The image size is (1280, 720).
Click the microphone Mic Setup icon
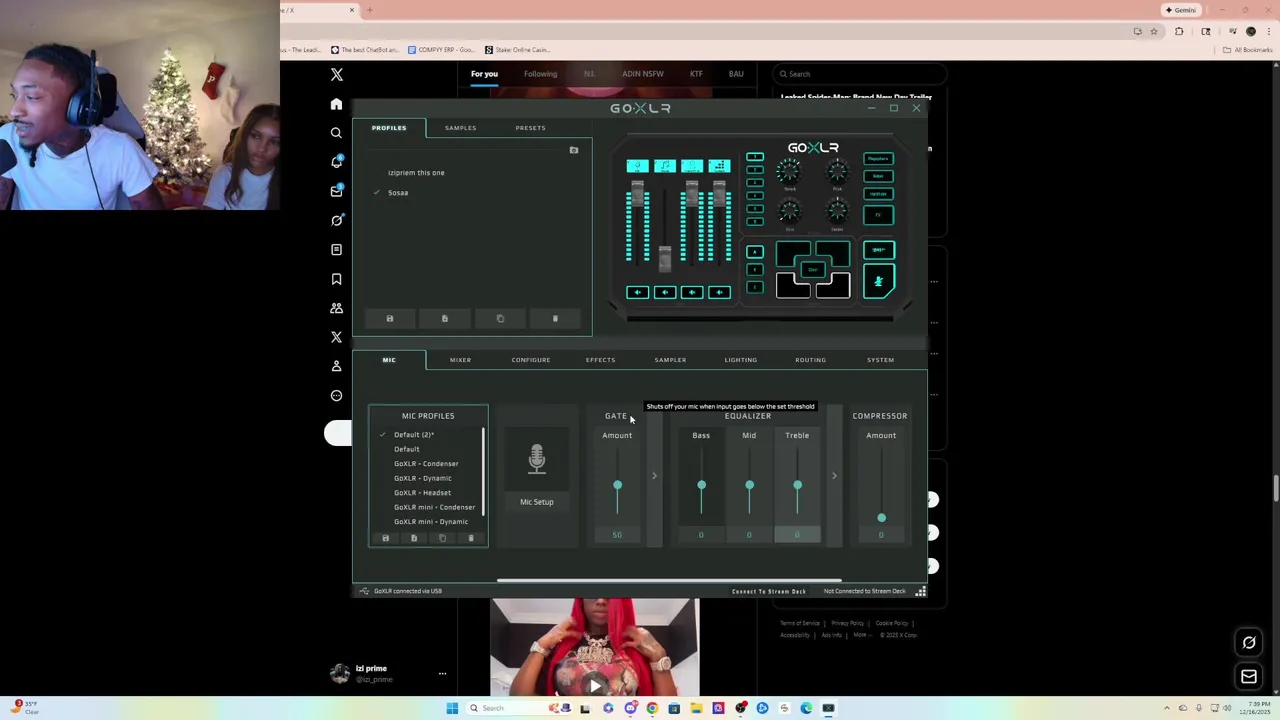pos(537,459)
